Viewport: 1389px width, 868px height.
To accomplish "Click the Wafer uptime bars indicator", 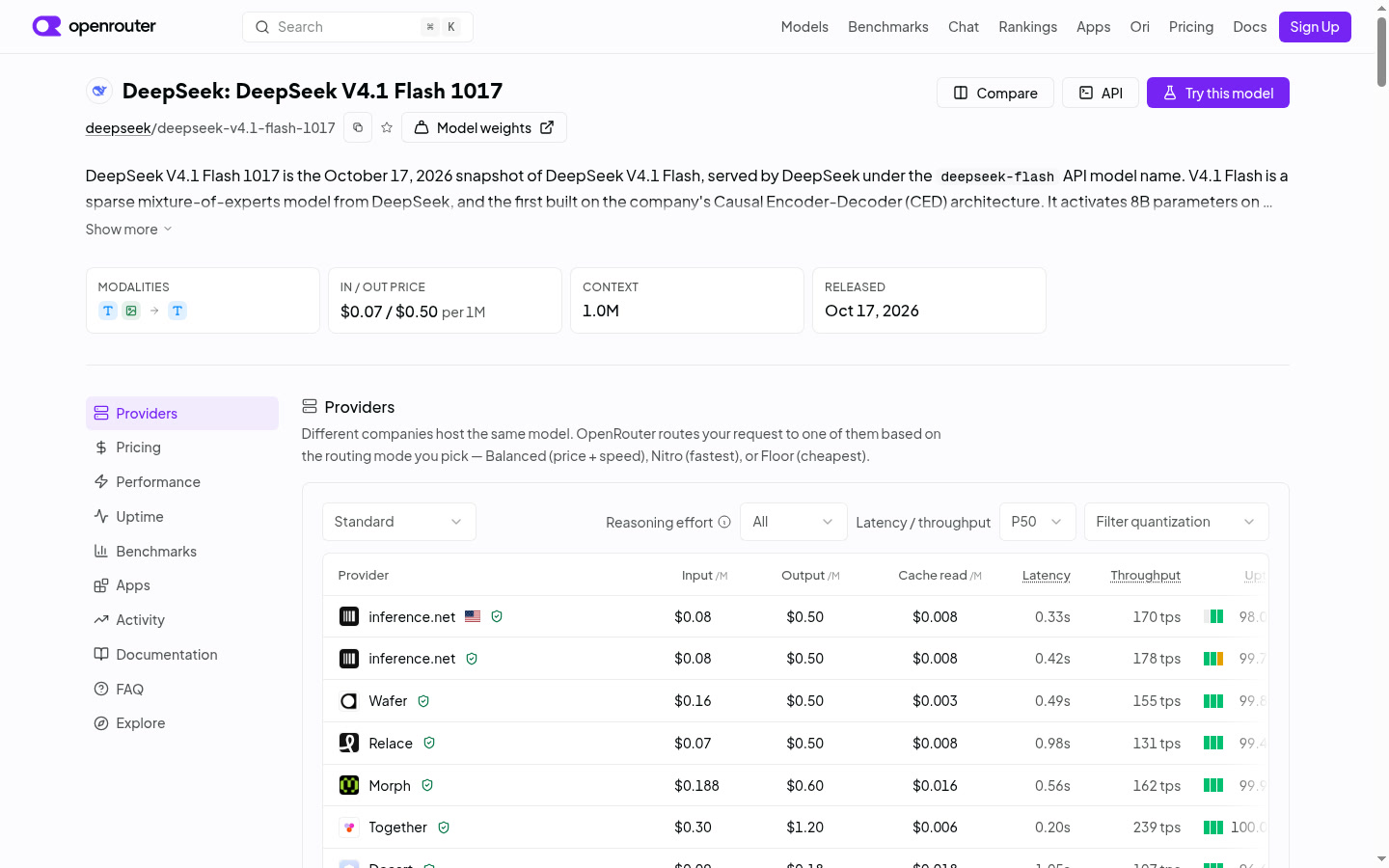I will pos(1213,701).
